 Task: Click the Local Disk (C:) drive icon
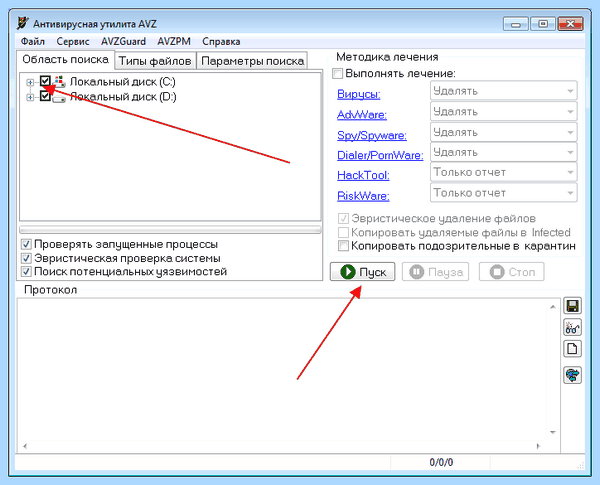tap(59, 82)
